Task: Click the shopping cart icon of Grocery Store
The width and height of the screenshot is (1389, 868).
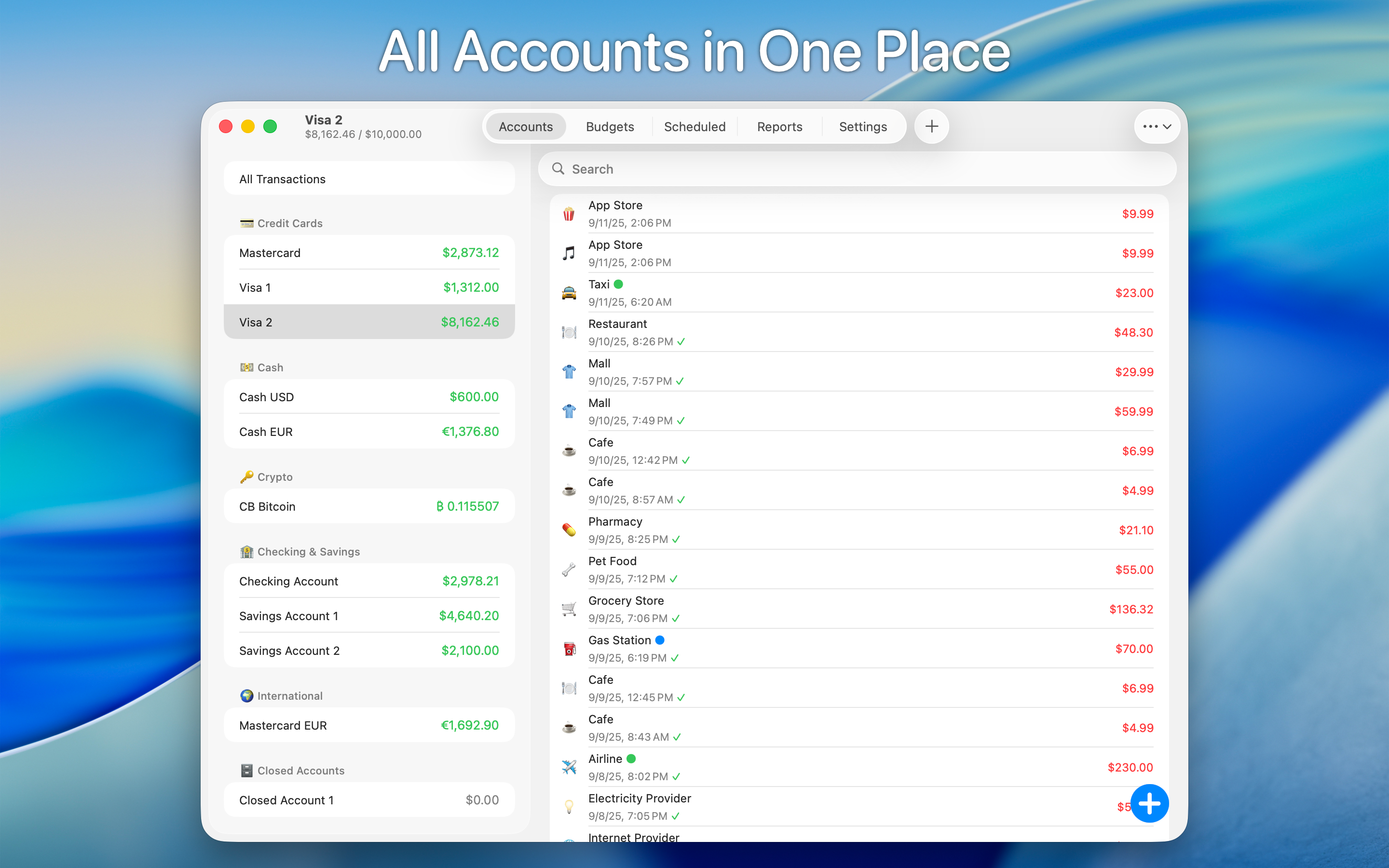Action: [569, 609]
